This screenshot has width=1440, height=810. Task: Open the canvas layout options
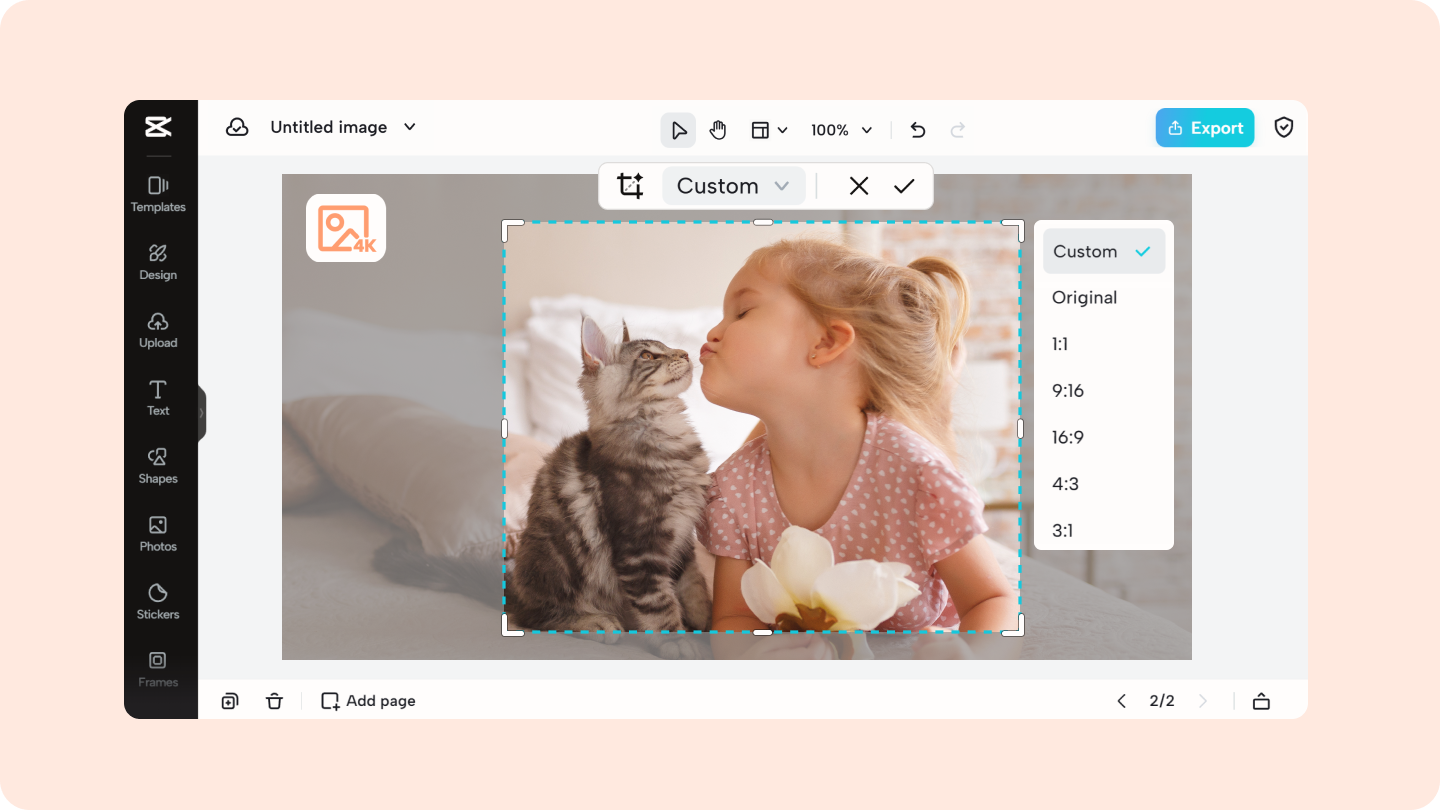click(x=769, y=130)
